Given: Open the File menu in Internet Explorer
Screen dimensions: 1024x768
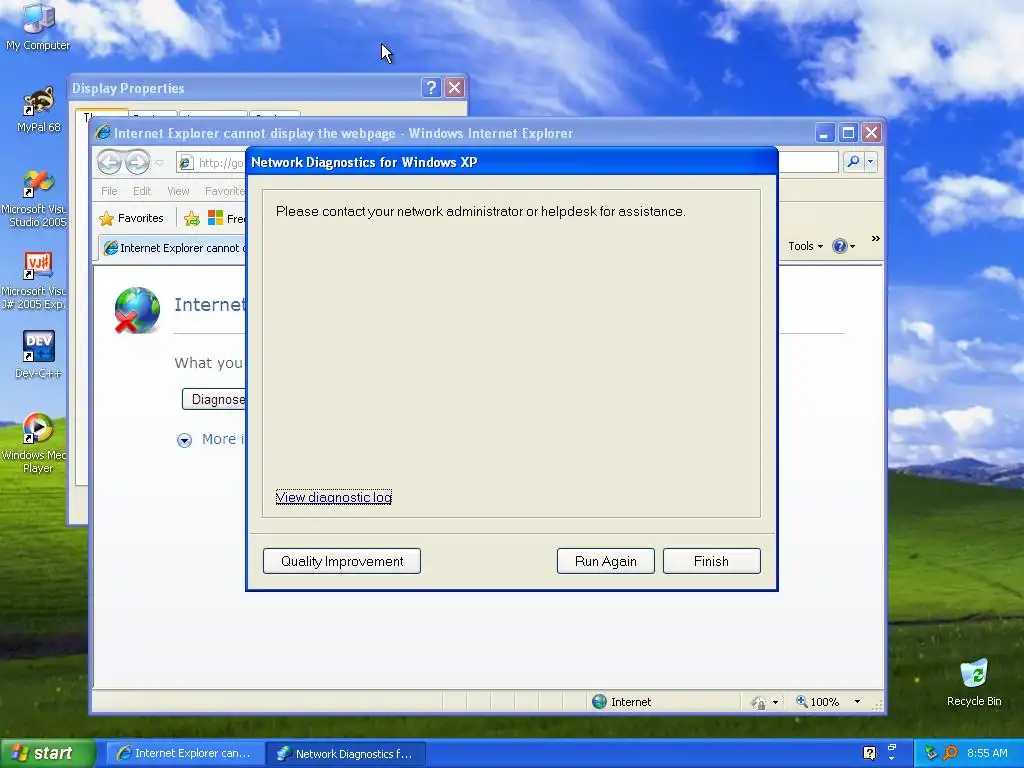Looking at the screenshot, I should coord(109,191).
